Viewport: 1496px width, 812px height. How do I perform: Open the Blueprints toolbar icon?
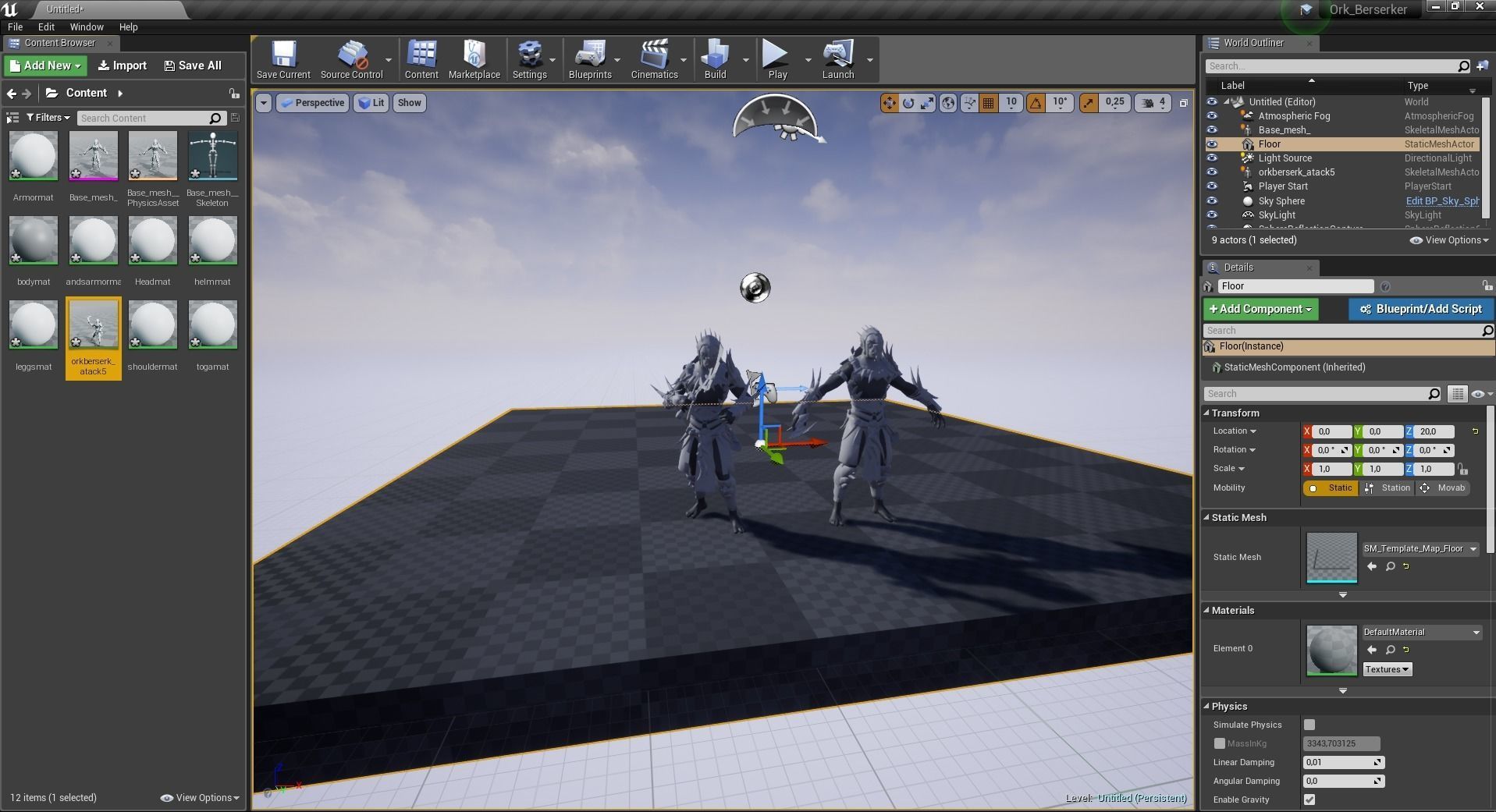(590, 59)
